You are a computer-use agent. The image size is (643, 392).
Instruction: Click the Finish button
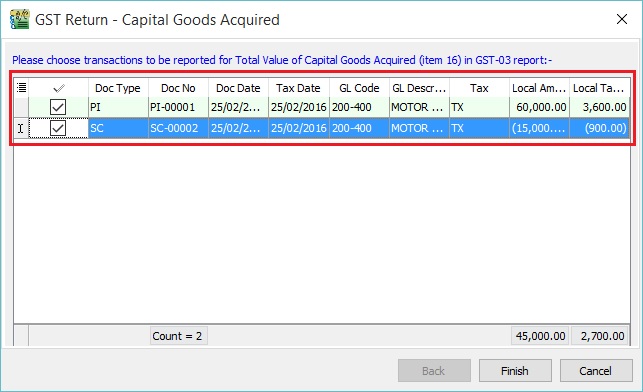(515, 371)
